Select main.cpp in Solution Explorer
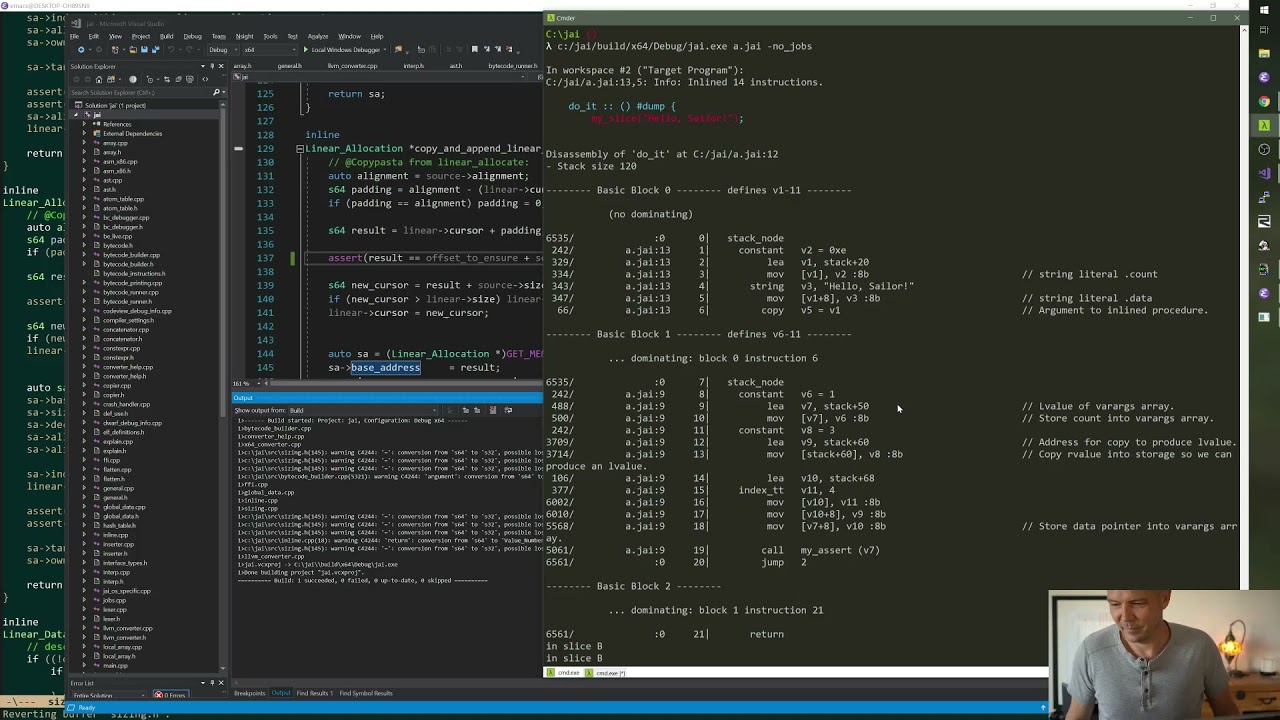 pyautogui.click(x=115, y=665)
